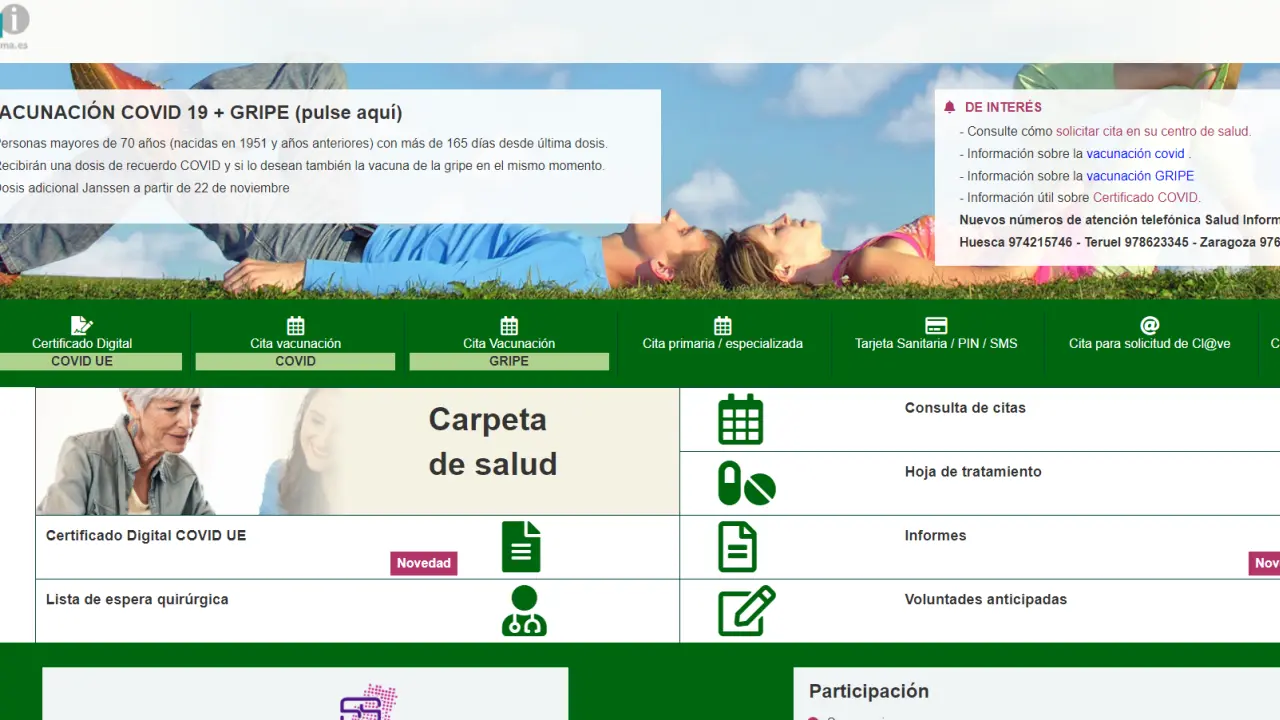Click the doctor icon for Lista de espera
This screenshot has width=1280, height=720.
524,611
